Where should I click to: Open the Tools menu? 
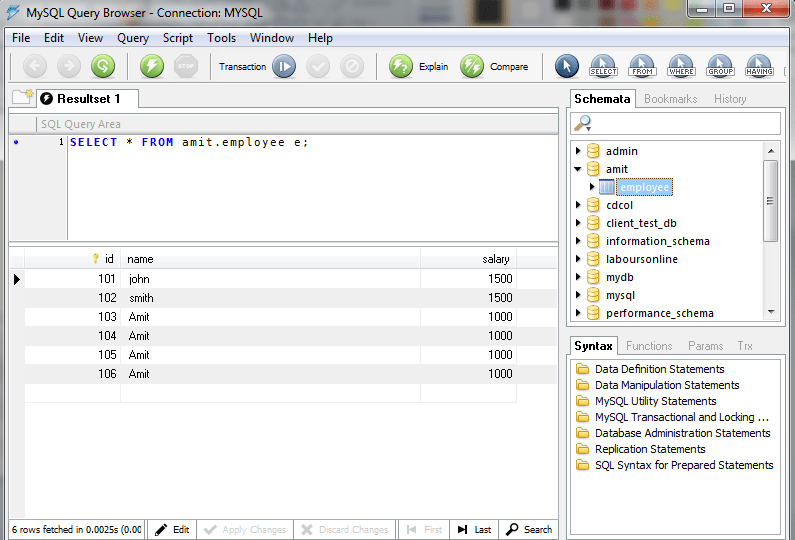tap(221, 38)
